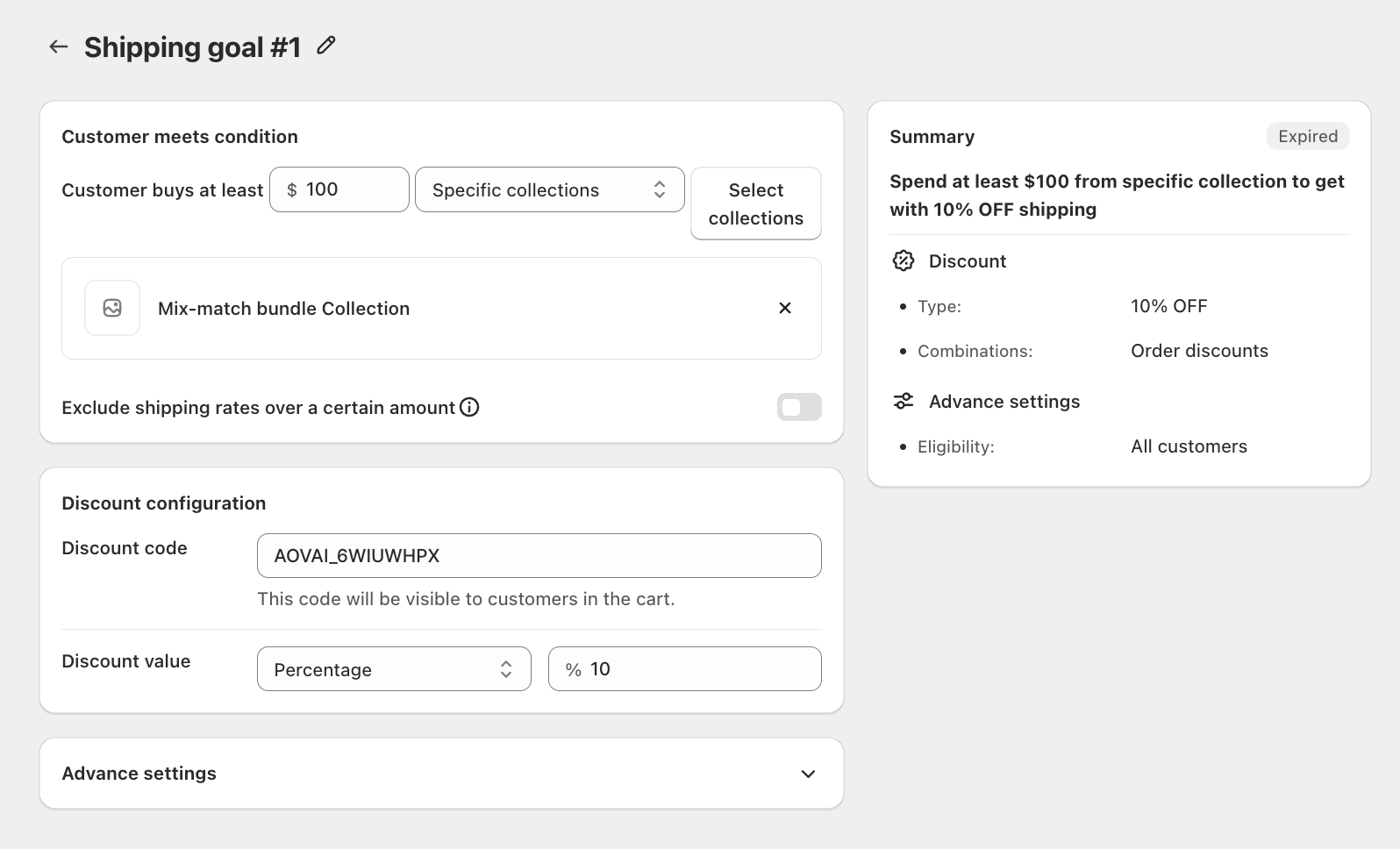
Task: Click the Advance settings sliders icon in Summary
Action: tap(904, 401)
